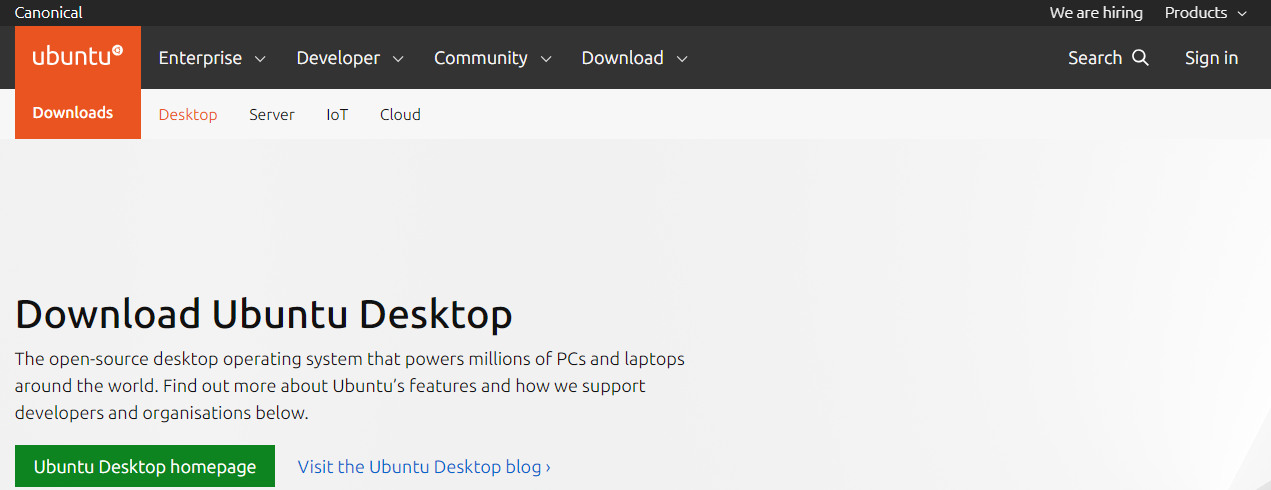Click the Search text label
Screen dimensions: 1271x490
[x=1095, y=58]
